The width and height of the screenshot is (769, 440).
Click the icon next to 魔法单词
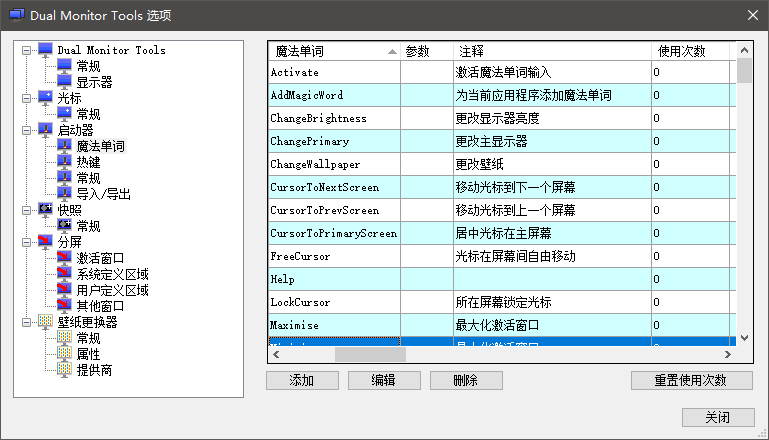[x=64, y=146]
